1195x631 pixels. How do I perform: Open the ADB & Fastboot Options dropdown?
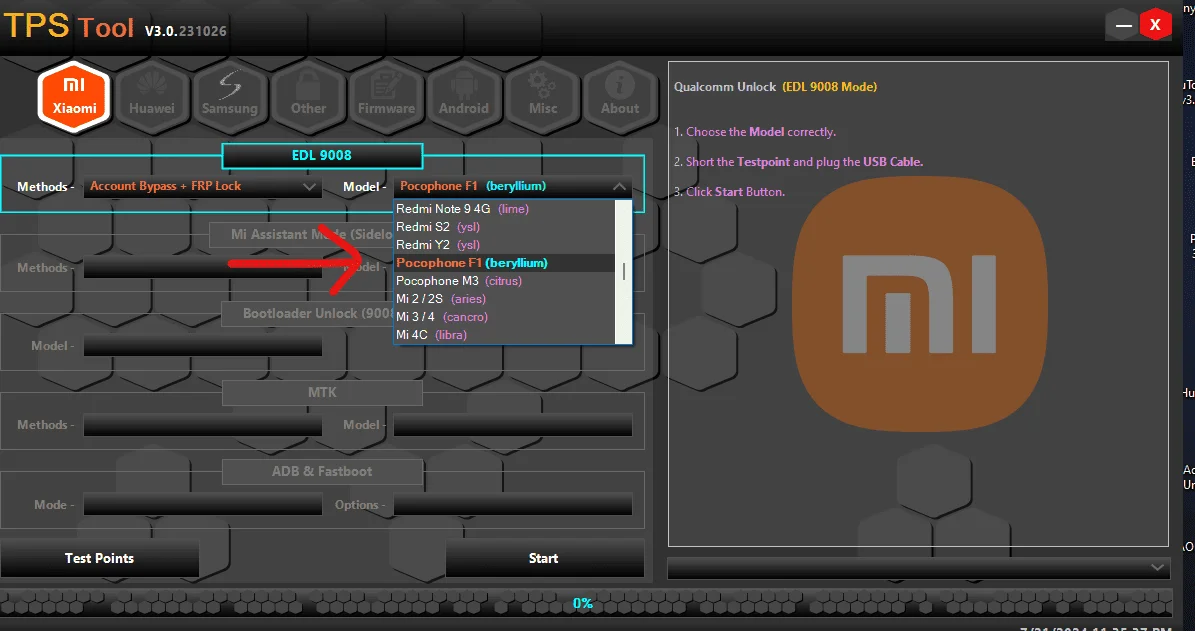click(x=513, y=504)
